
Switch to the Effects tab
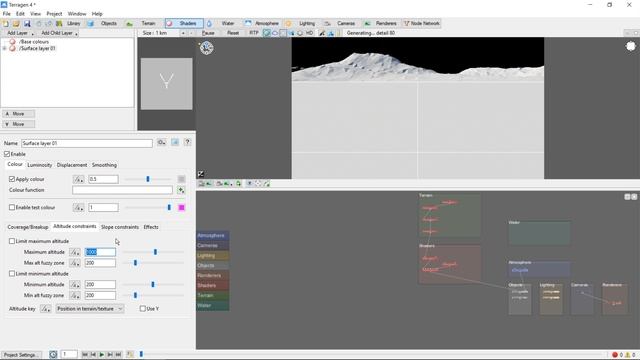pos(151,227)
